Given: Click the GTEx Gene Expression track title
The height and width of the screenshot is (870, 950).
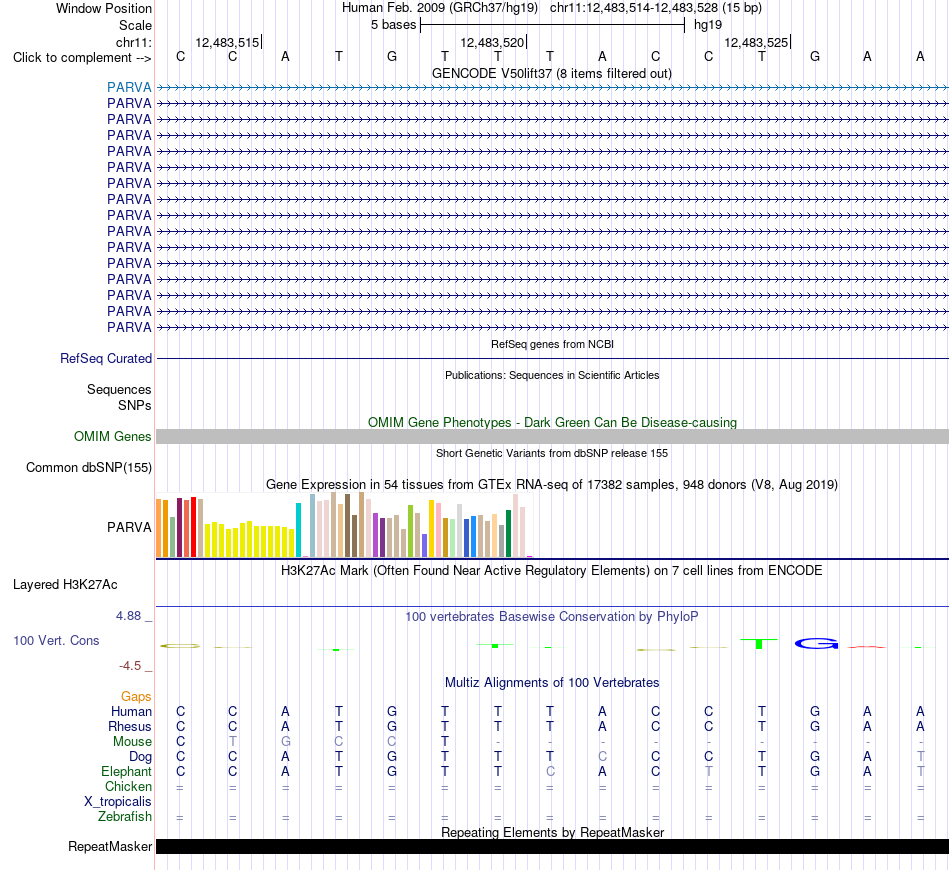Looking at the screenshot, I should point(552,485).
